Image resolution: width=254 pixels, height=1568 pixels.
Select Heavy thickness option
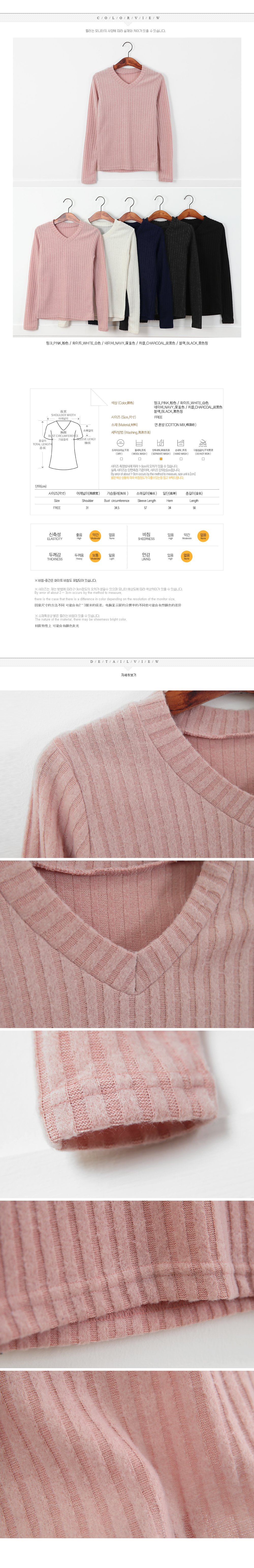tap(79, 556)
